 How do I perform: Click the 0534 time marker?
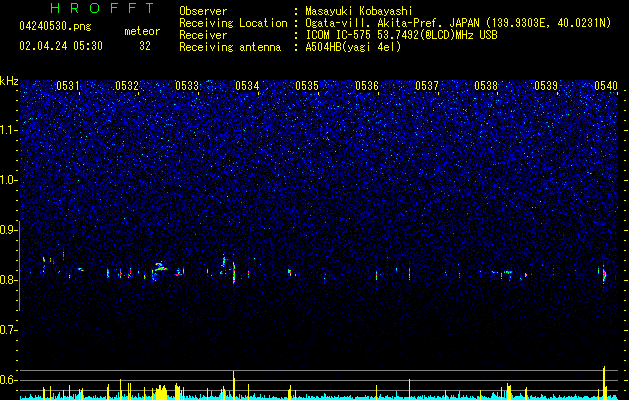click(x=247, y=86)
